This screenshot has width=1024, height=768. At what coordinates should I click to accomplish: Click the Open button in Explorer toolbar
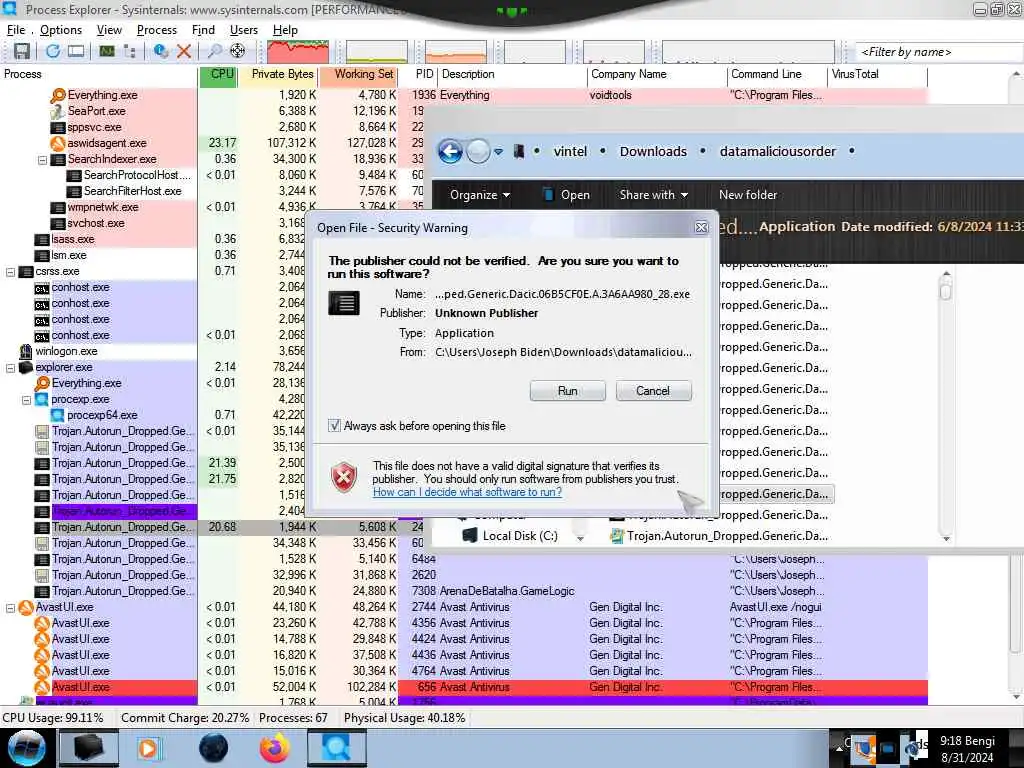click(x=566, y=195)
